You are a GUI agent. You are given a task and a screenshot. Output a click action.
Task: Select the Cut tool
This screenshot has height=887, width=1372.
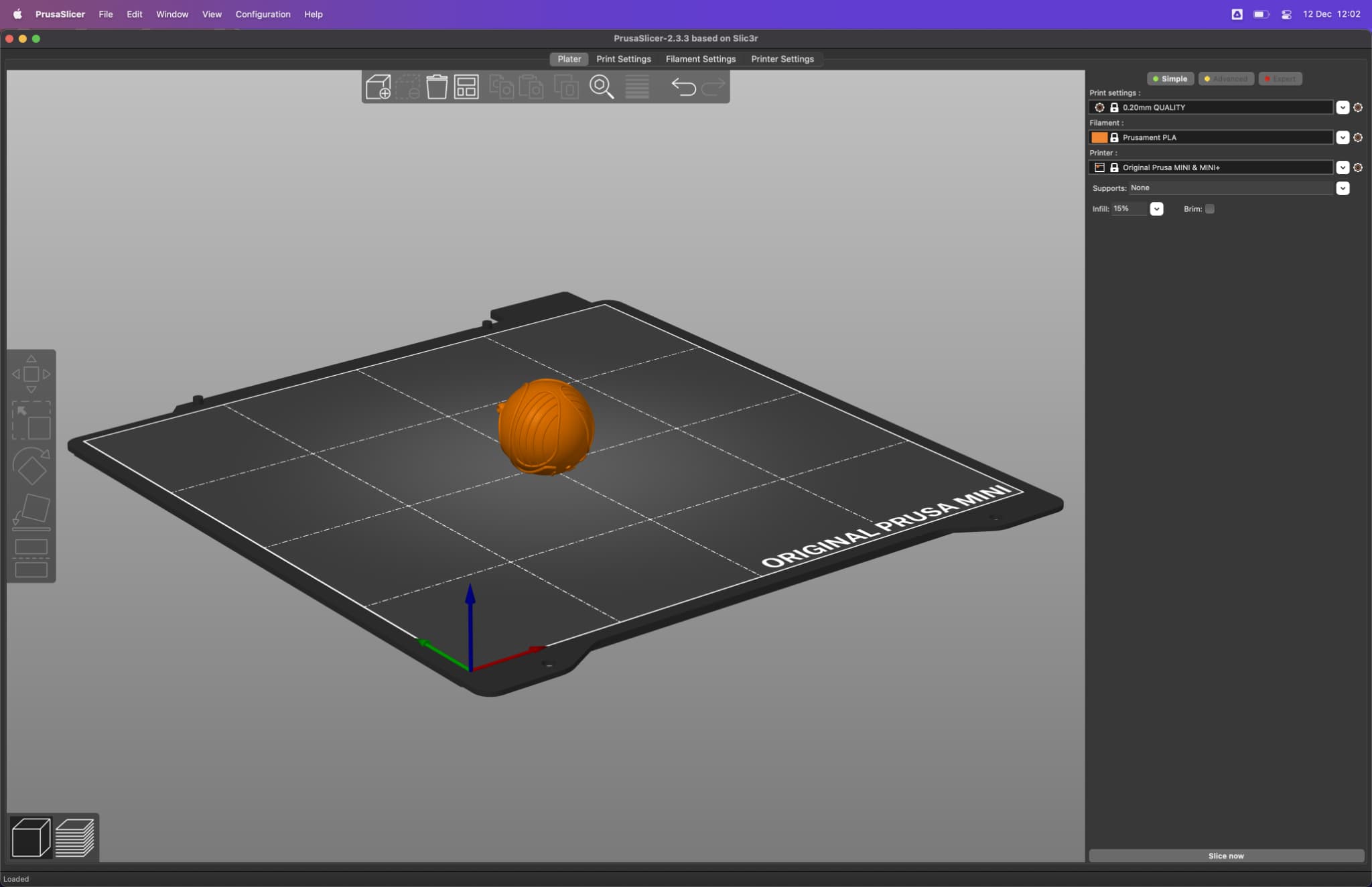point(31,558)
